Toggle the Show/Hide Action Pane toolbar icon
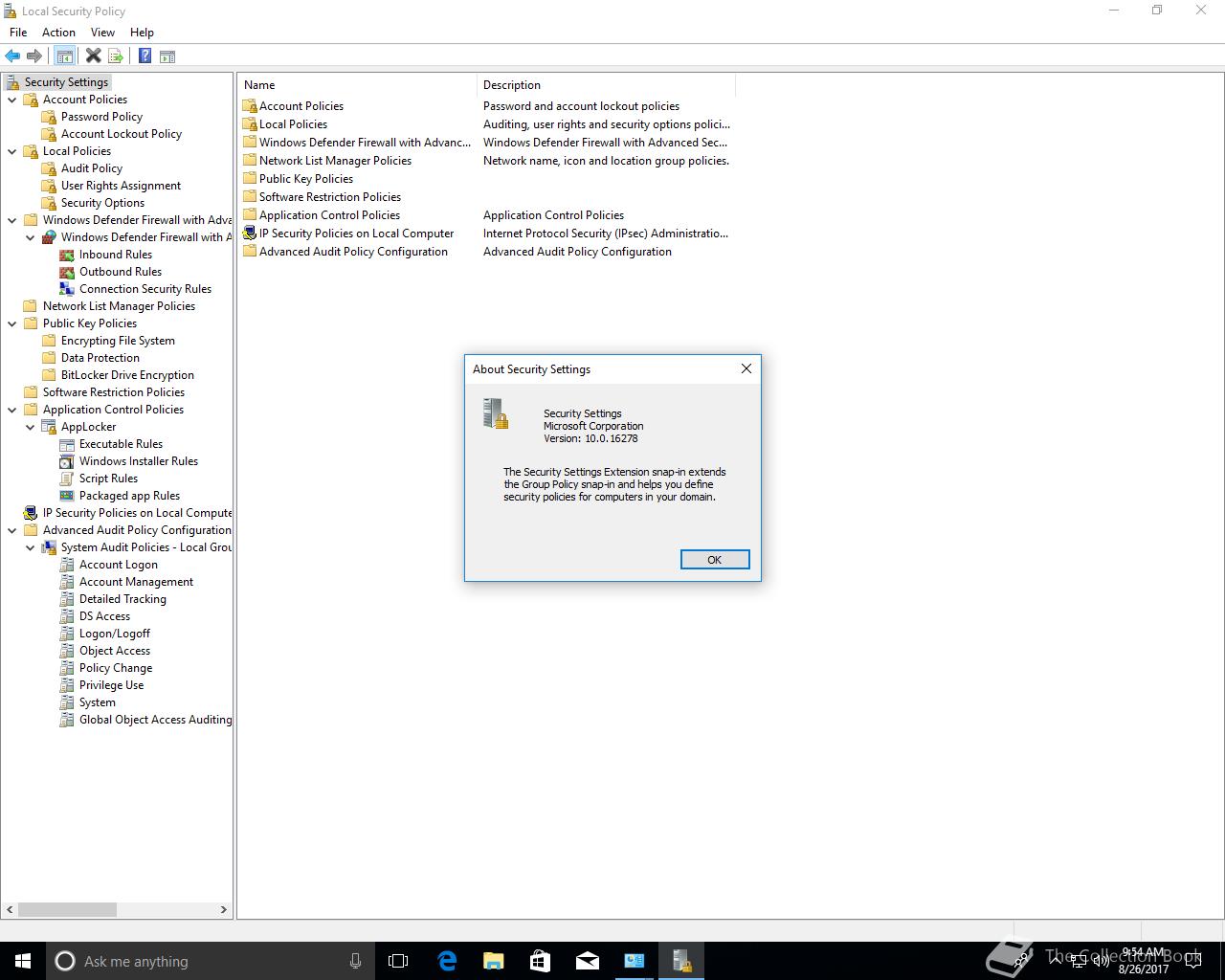Viewport: 1225px width, 980px height. pos(167,56)
